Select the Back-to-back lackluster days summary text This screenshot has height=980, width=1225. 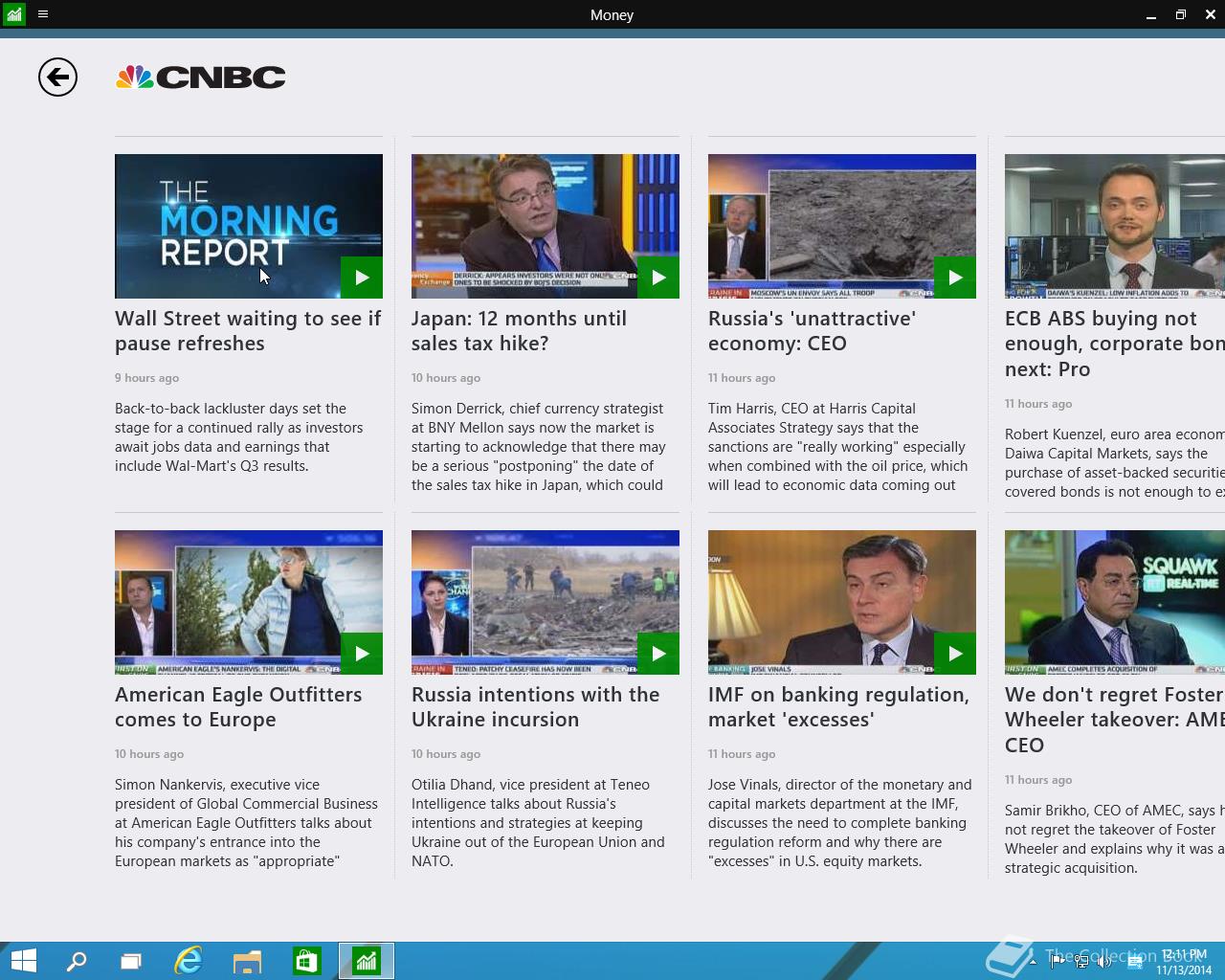tap(239, 437)
